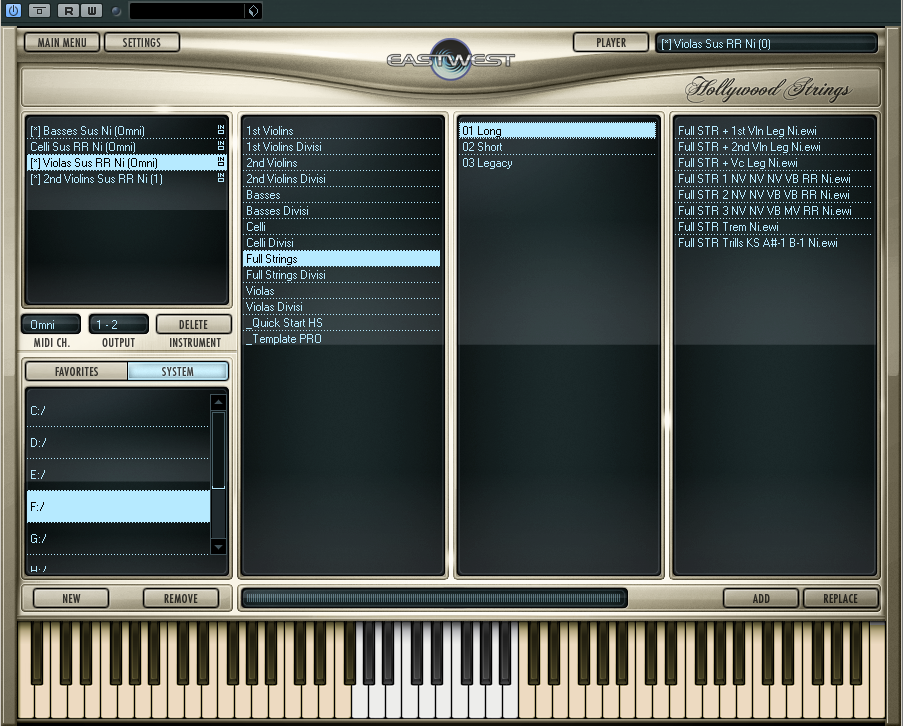Click the icon left of the R button
Image resolution: width=903 pixels, height=726 pixels.
click(x=39, y=10)
